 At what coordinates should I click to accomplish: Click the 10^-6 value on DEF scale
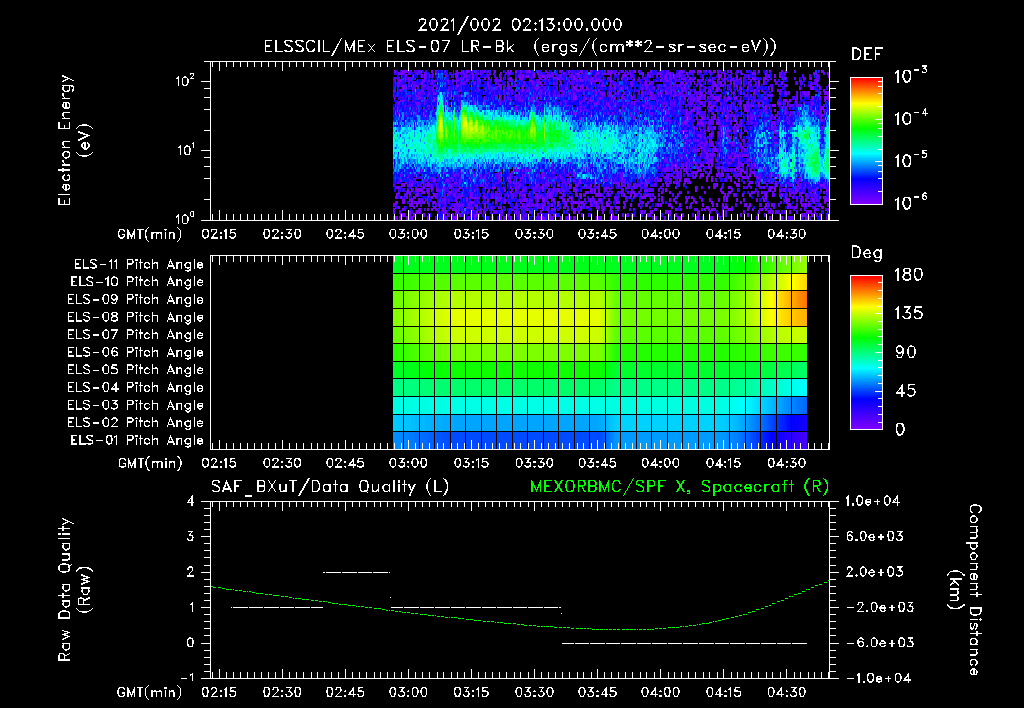pyautogui.click(x=910, y=202)
